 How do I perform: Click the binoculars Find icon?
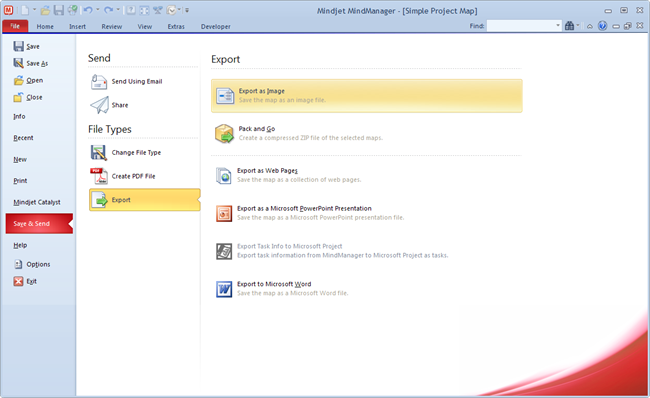570,26
